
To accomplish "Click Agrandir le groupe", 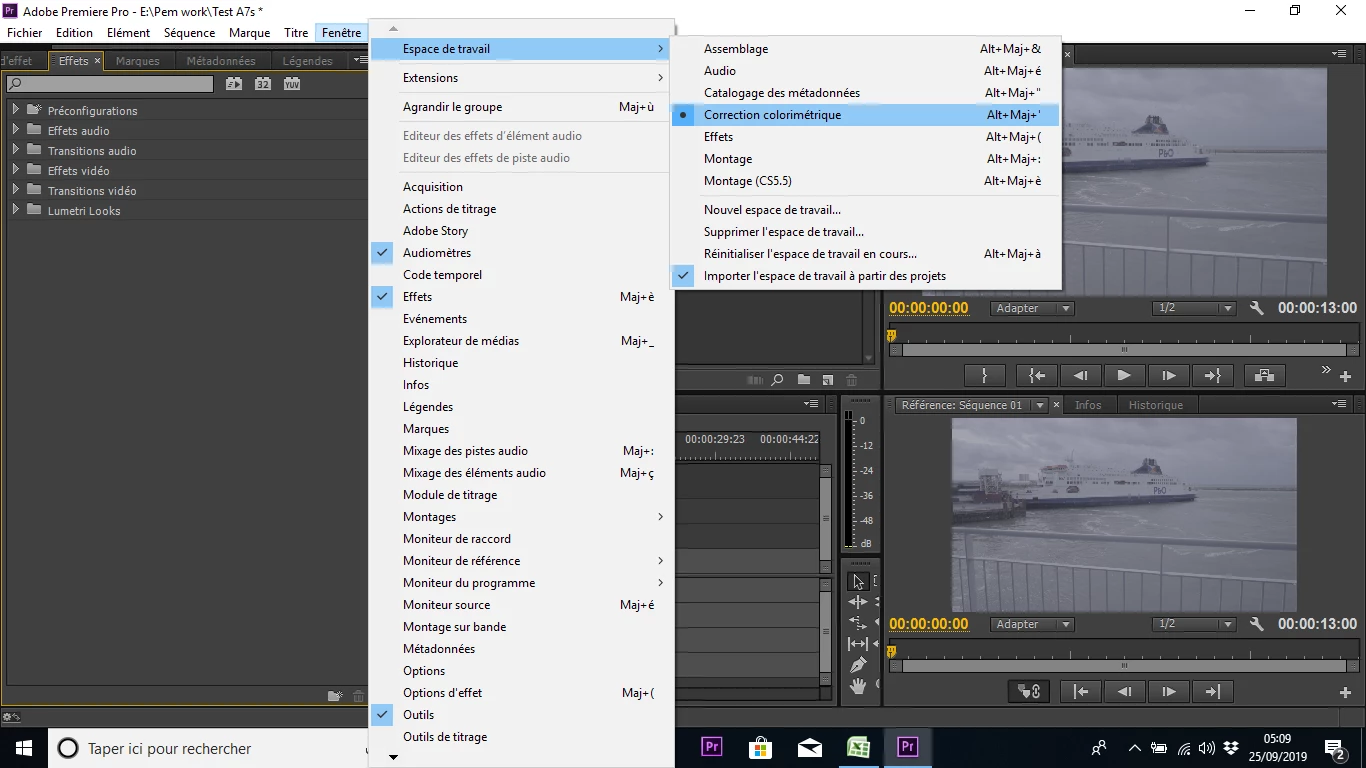I will click(521, 107).
